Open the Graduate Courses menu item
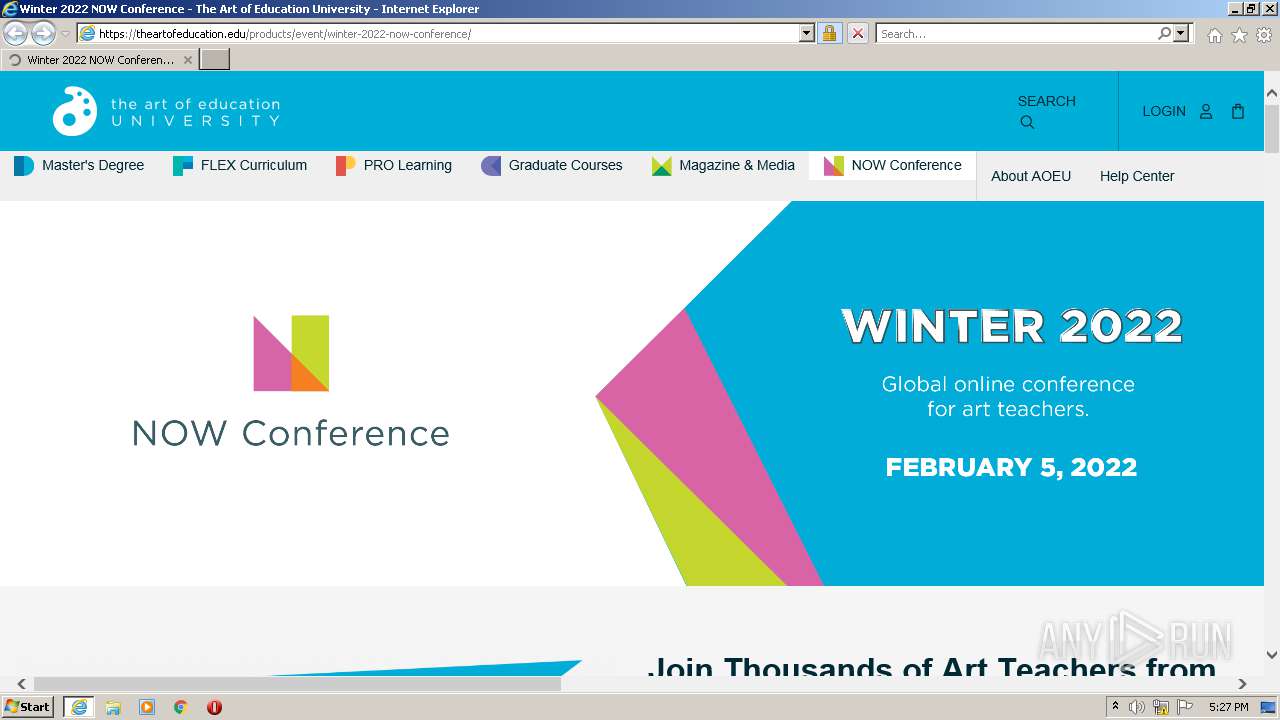 [552, 165]
